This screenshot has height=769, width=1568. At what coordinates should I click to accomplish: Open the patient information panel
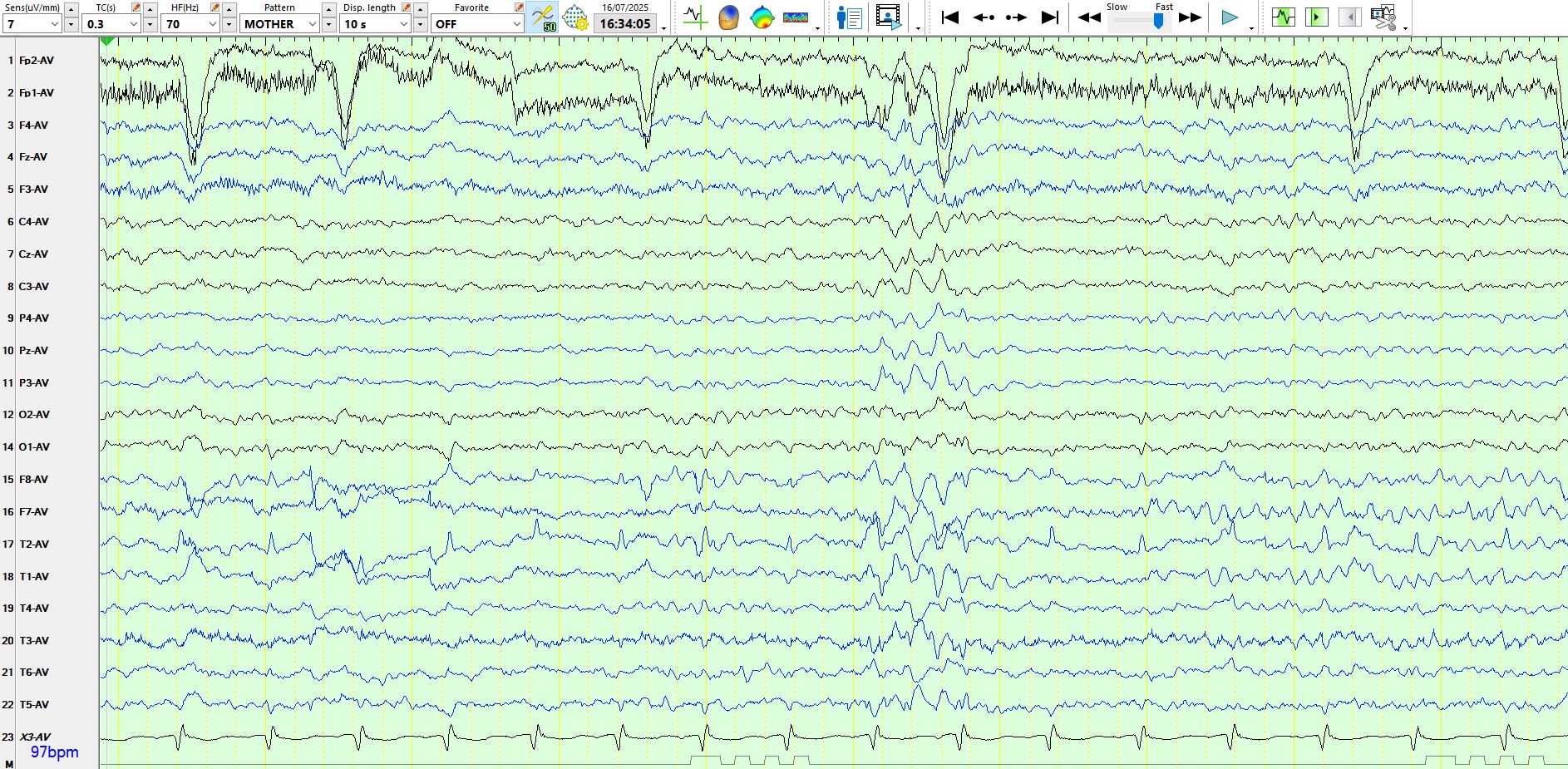tap(849, 17)
